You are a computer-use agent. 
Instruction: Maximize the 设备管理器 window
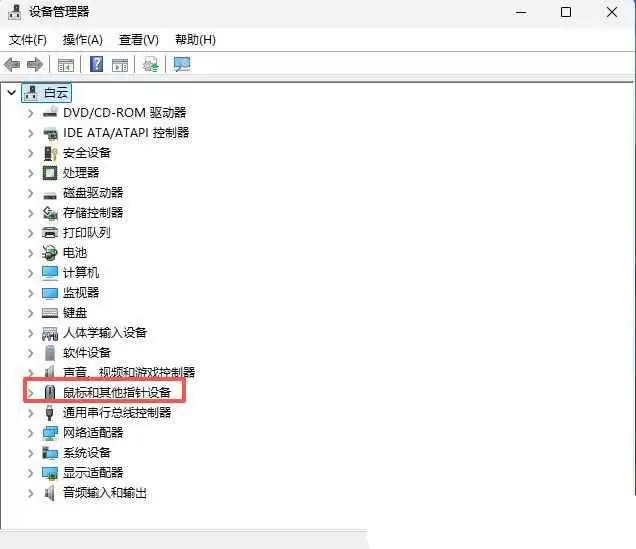(x=566, y=12)
